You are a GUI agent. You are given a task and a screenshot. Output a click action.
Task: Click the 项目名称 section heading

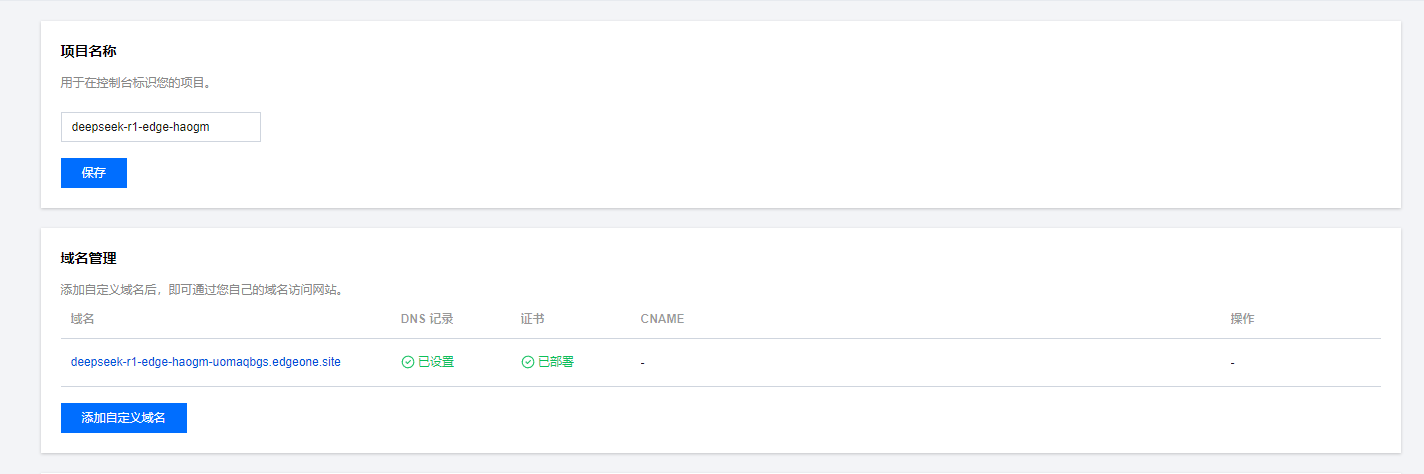[89, 51]
